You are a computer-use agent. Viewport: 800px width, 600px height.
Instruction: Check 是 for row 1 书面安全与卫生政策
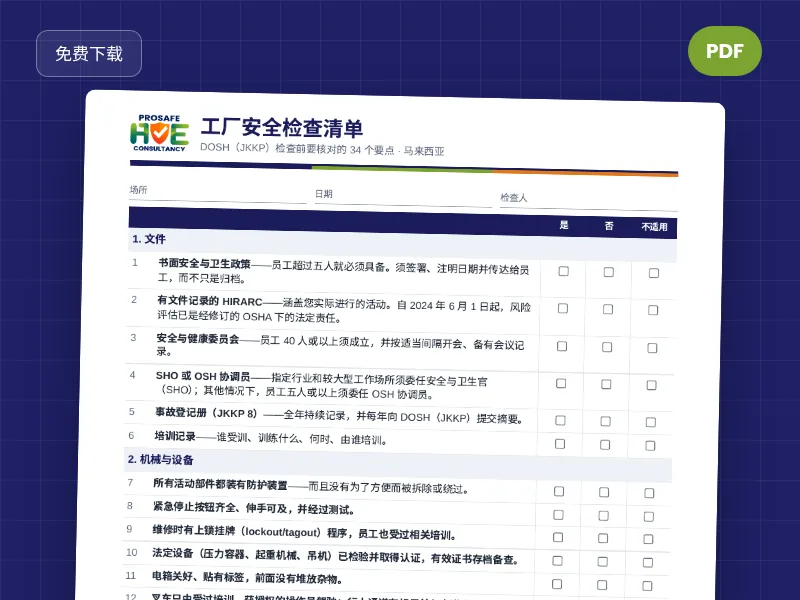[x=563, y=271]
